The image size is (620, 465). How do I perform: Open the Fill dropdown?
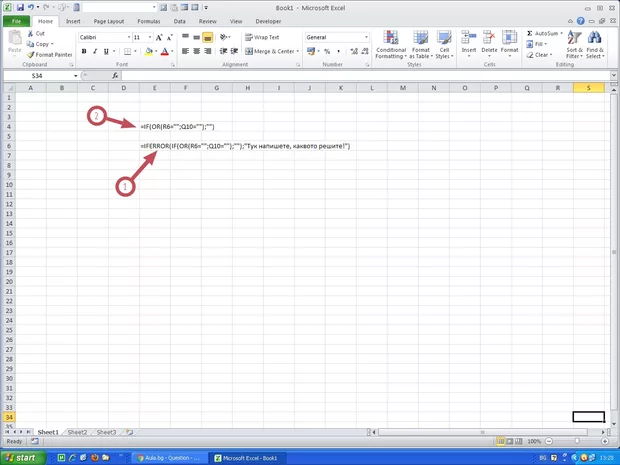[537, 44]
